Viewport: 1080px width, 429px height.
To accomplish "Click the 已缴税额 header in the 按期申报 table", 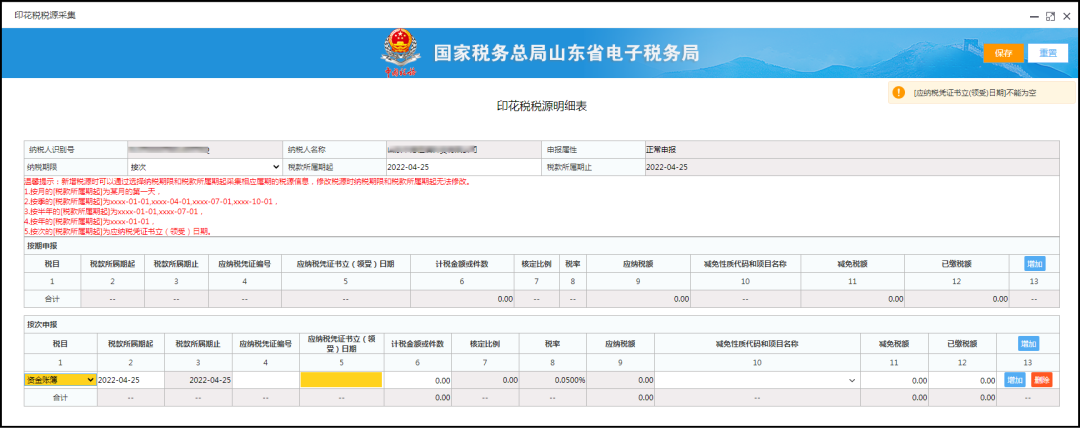I will (x=956, y=263).
